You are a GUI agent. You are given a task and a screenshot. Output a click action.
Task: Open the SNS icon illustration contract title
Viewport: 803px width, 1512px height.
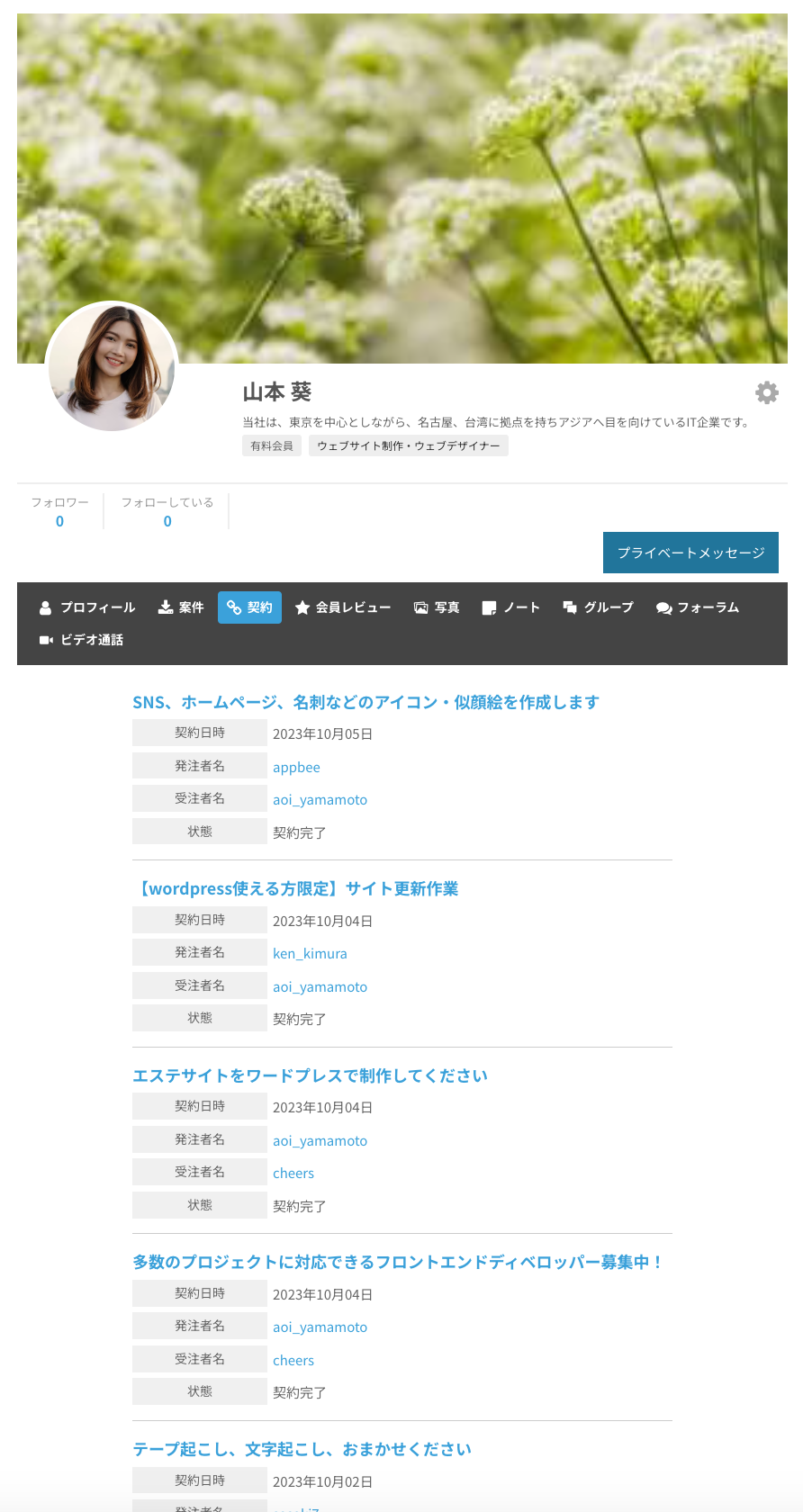coord(365,702)
